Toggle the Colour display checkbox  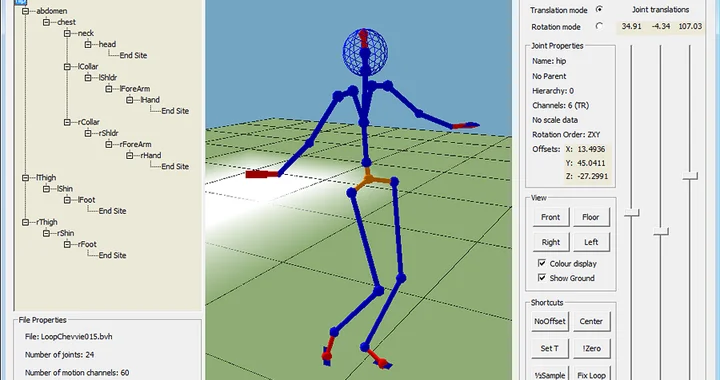542,263
